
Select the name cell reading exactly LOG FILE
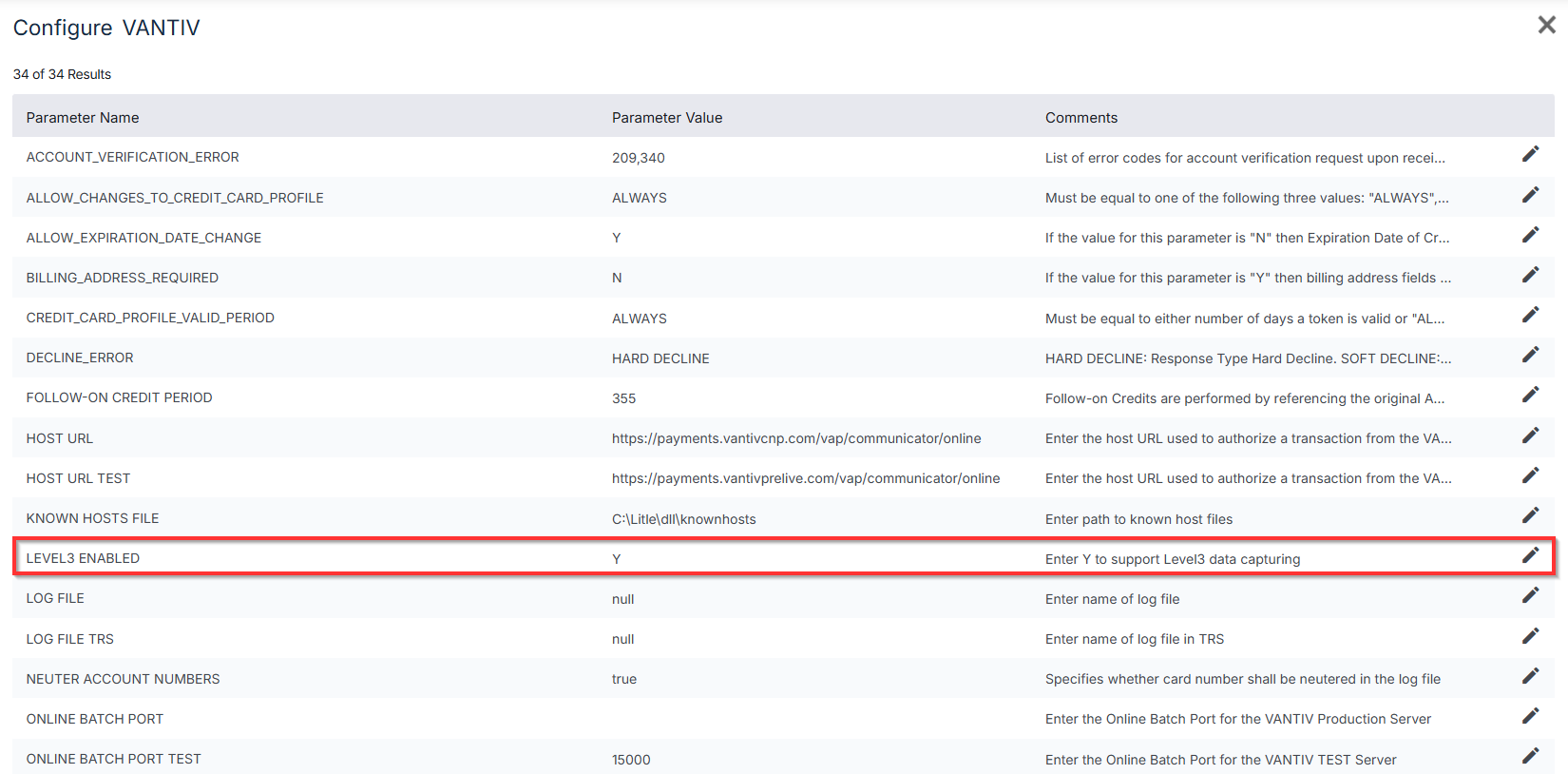(x=55, y=598)
